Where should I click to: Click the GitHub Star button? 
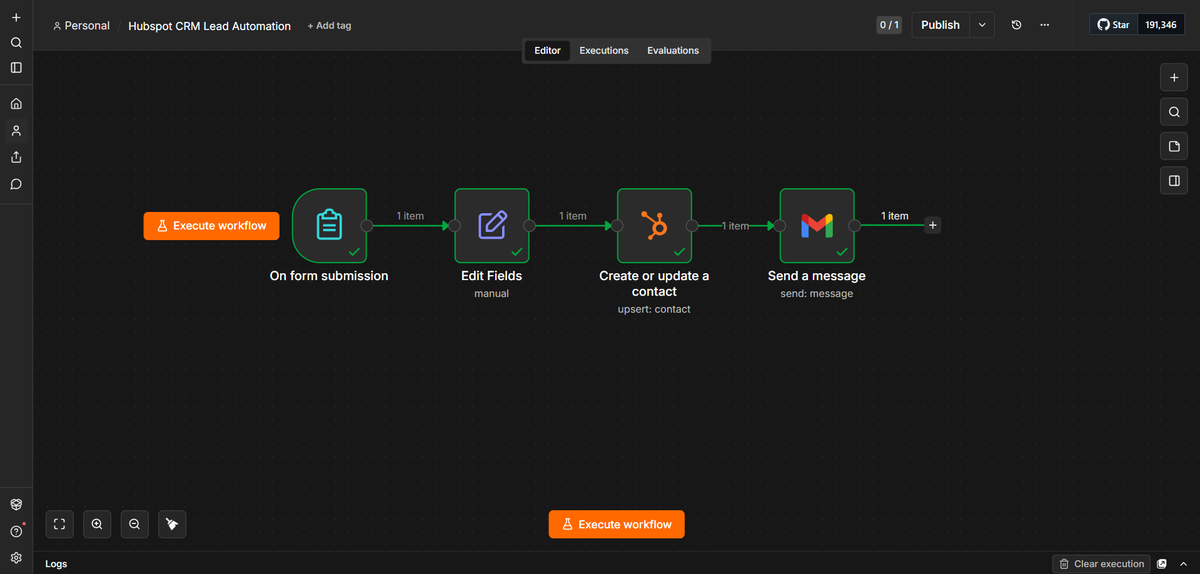(1113, 25)
